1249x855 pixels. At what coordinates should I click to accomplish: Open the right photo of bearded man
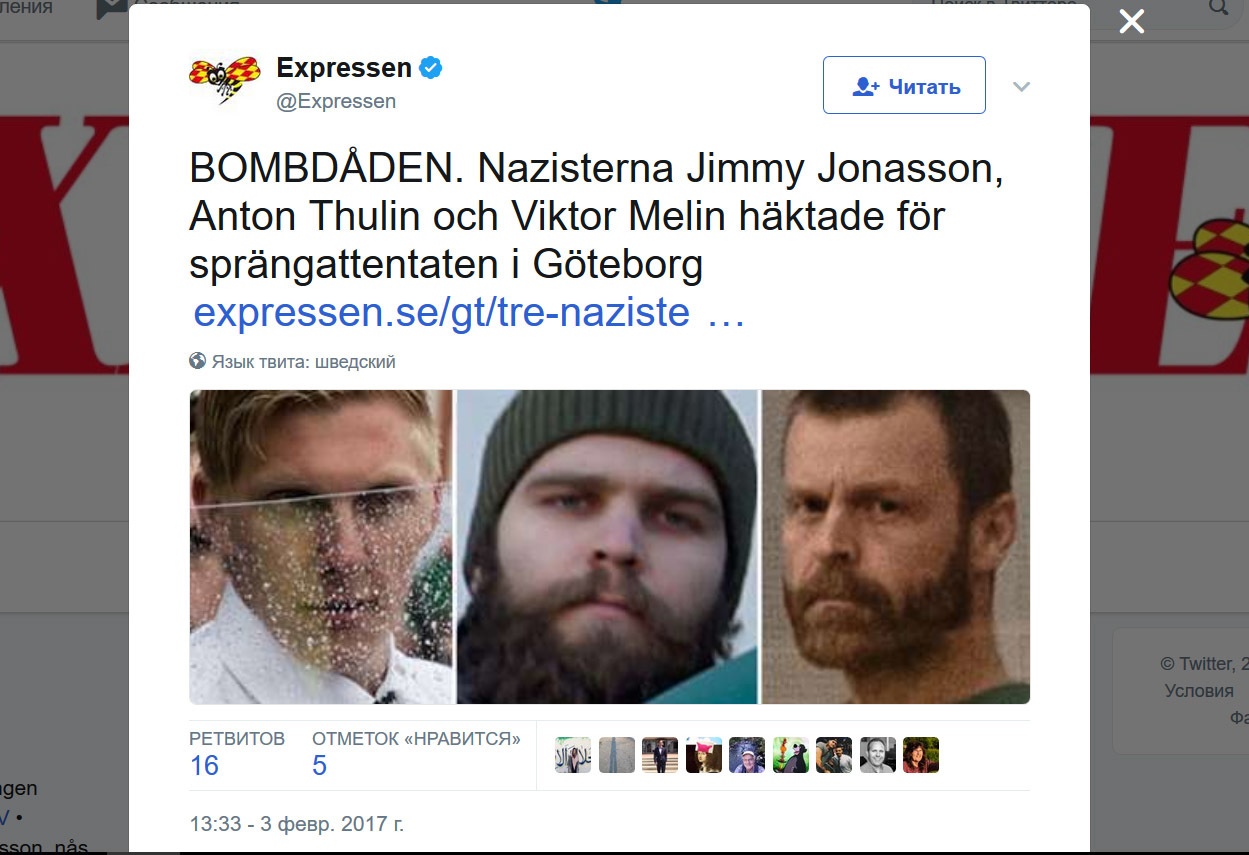[x=896, y=547]
